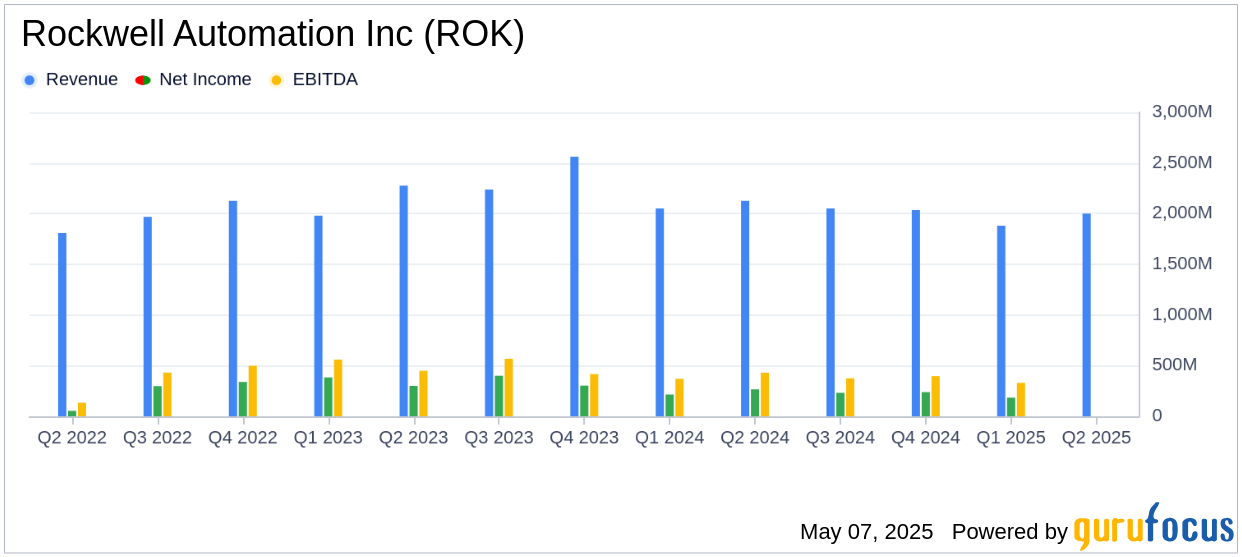Select the Q4 2024 net income bar
This screenshot has width=1242, height=557.
tap(926, 404)
